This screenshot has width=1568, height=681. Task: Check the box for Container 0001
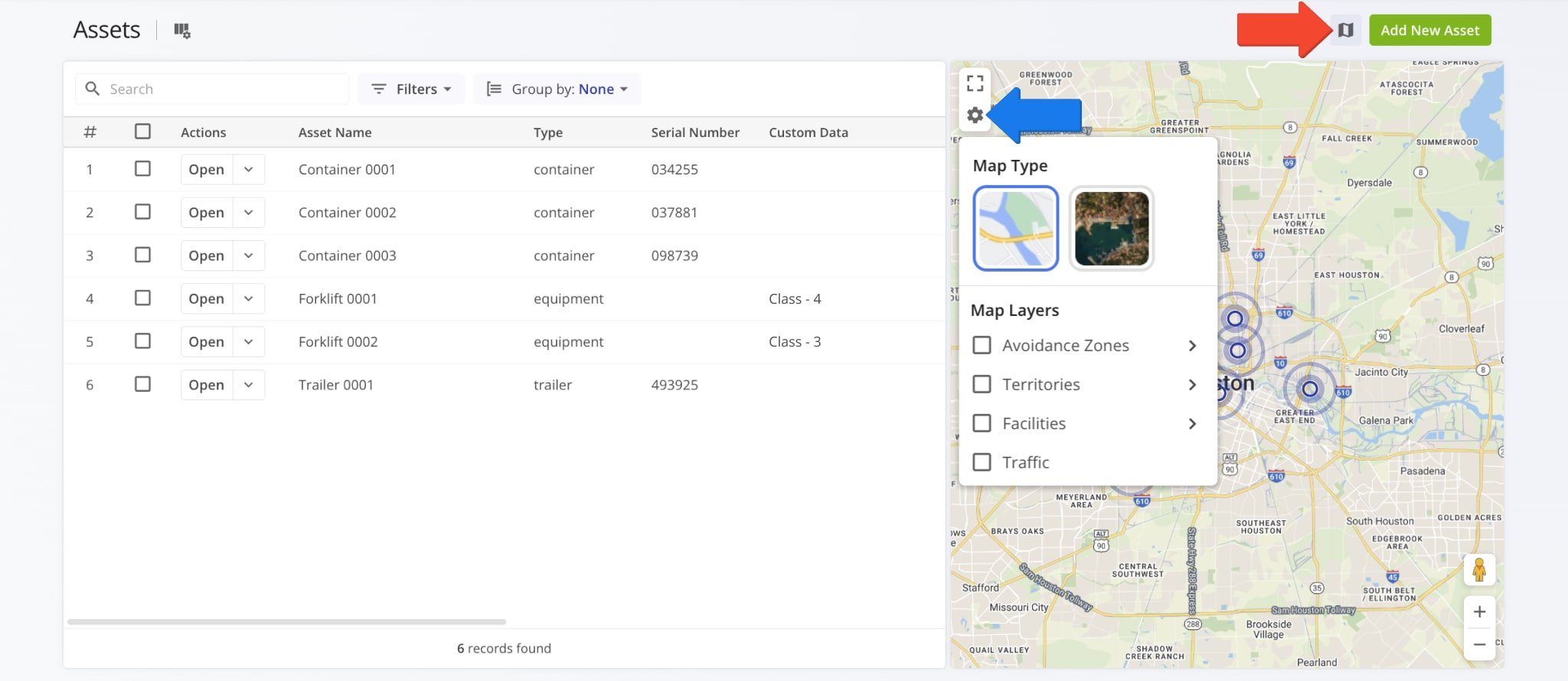coord(142,168)
